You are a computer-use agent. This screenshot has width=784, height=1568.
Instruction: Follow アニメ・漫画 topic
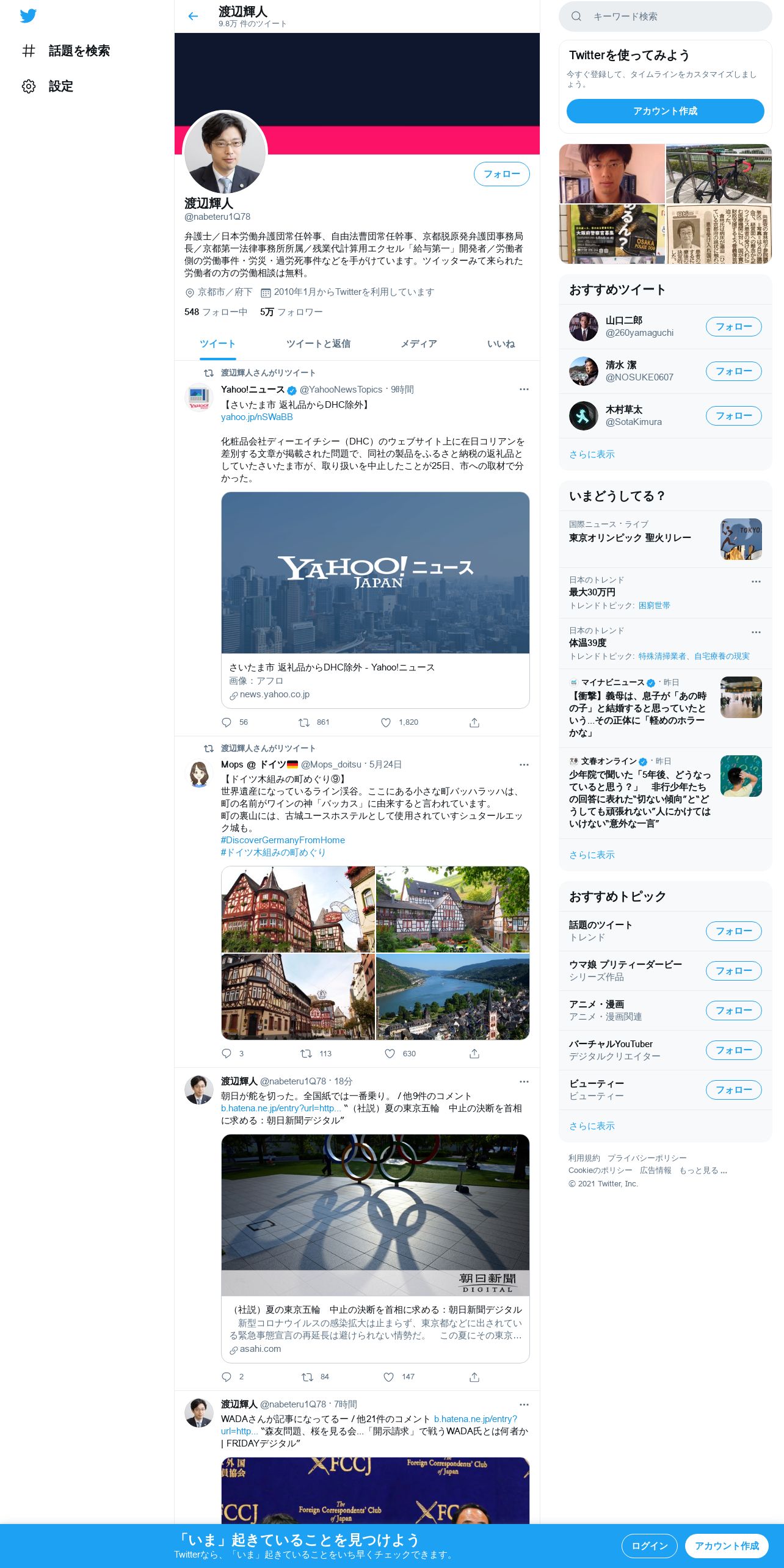click(x=733, y=1011)
